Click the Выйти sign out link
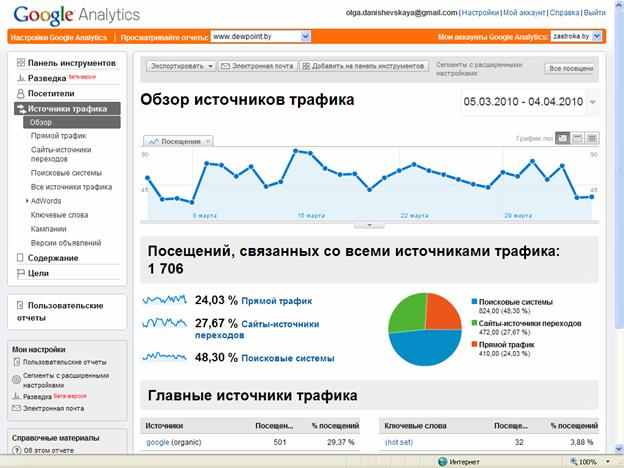This screenshot has height=468, width=624. [x=595, y=13]
